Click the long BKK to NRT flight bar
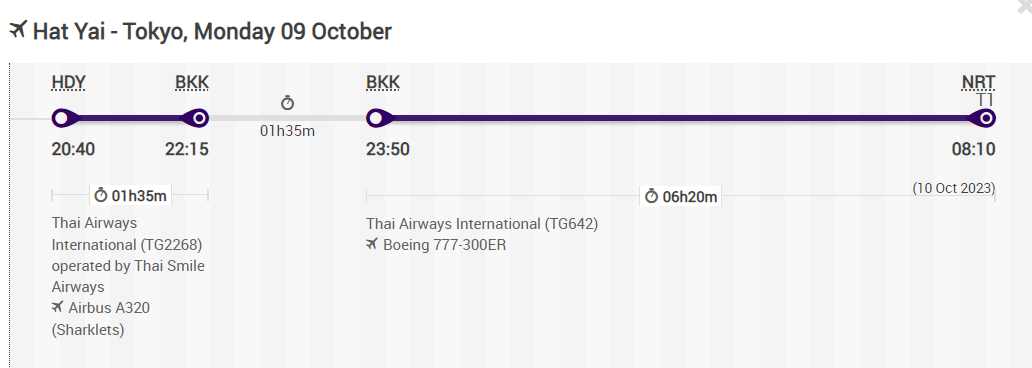Image resolution: width=1032 pixels, height=368 pixels. tap(681, 118)
